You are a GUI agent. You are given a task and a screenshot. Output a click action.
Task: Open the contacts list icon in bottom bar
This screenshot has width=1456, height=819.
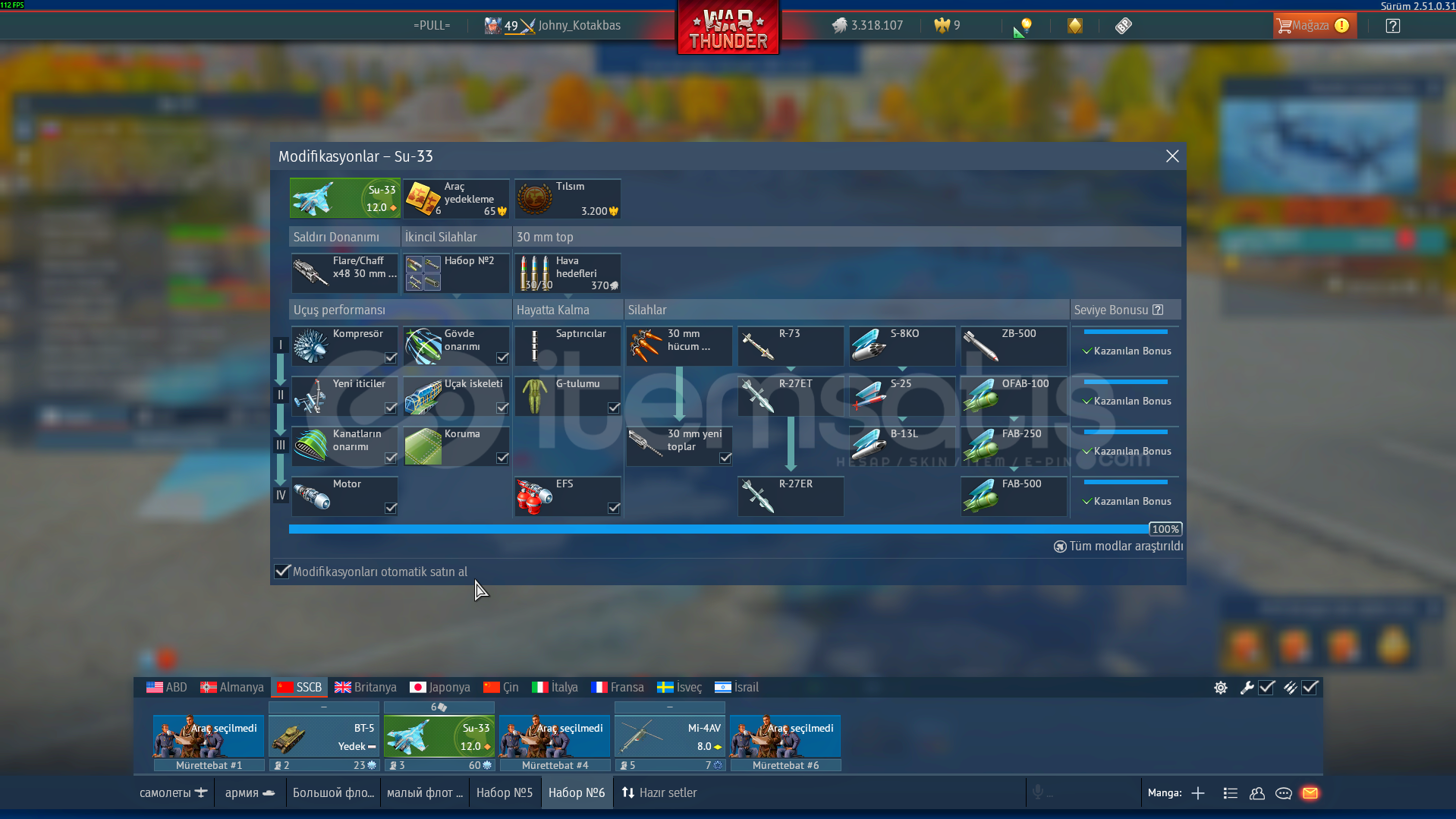pos(1231,793)
